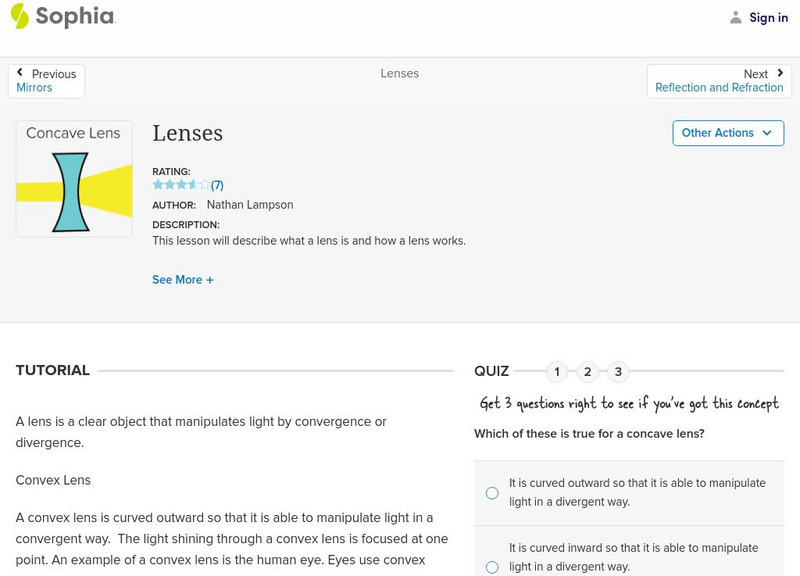
Task: Go to quiz question 3
Action: [x=619, y=372]
